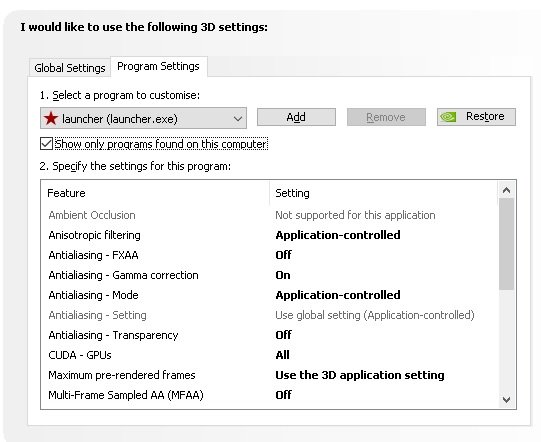Change Antialiasing - Transparency Off value
This screenshot has height=442, width=541.
[x=283, y=335]
